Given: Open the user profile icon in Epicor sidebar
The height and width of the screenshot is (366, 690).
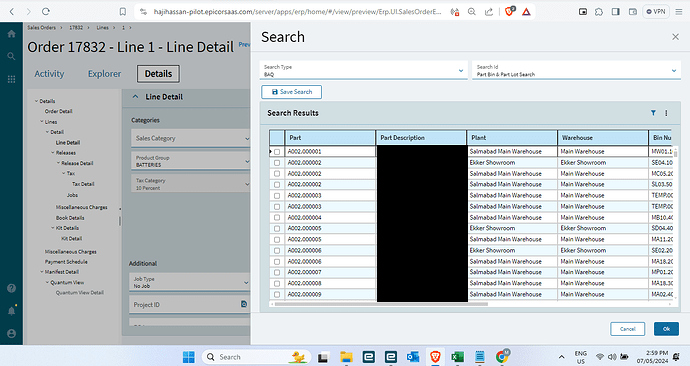Looking at the screenshot, I should [11, 333].
